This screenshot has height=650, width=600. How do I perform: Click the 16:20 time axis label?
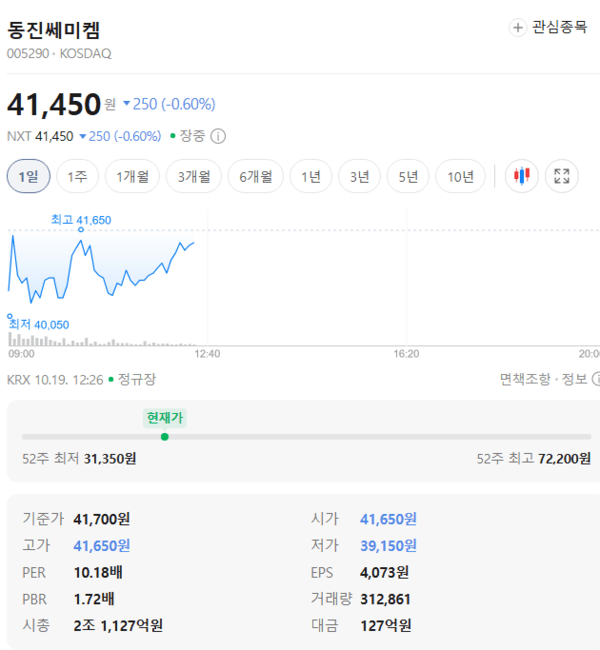pyautogui.click(x=406, y=354)
